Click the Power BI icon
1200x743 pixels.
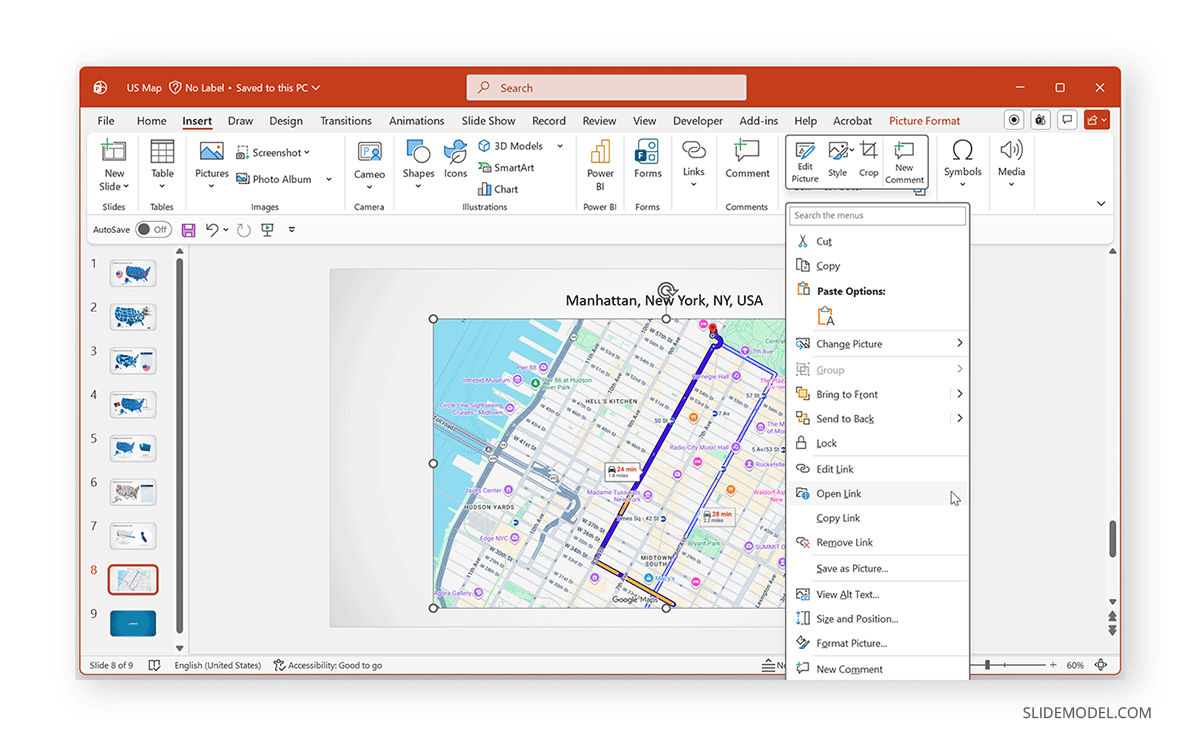[600, 152]
